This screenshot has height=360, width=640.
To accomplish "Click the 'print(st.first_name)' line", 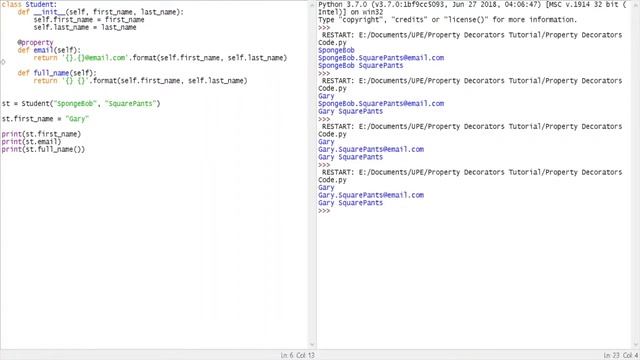I will click(41, 134).
